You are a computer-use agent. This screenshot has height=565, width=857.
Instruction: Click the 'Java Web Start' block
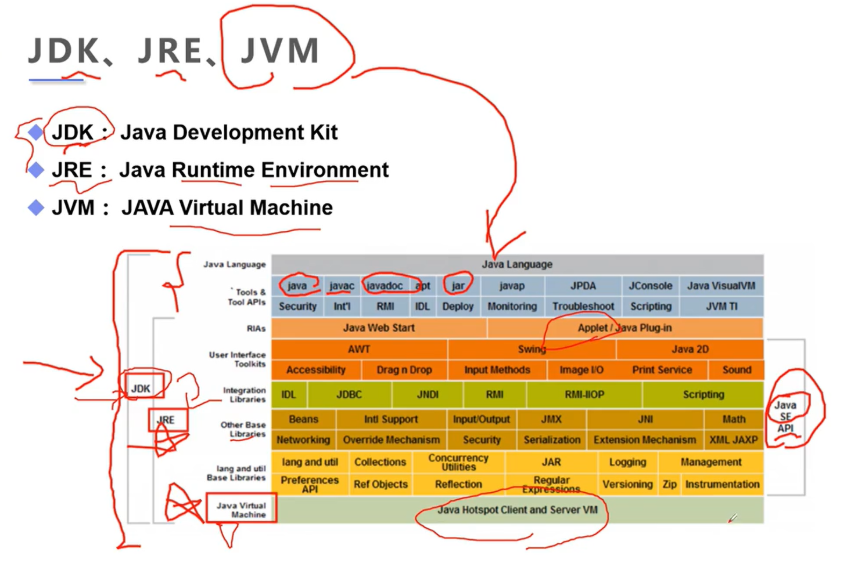click(x=379, y=328)
